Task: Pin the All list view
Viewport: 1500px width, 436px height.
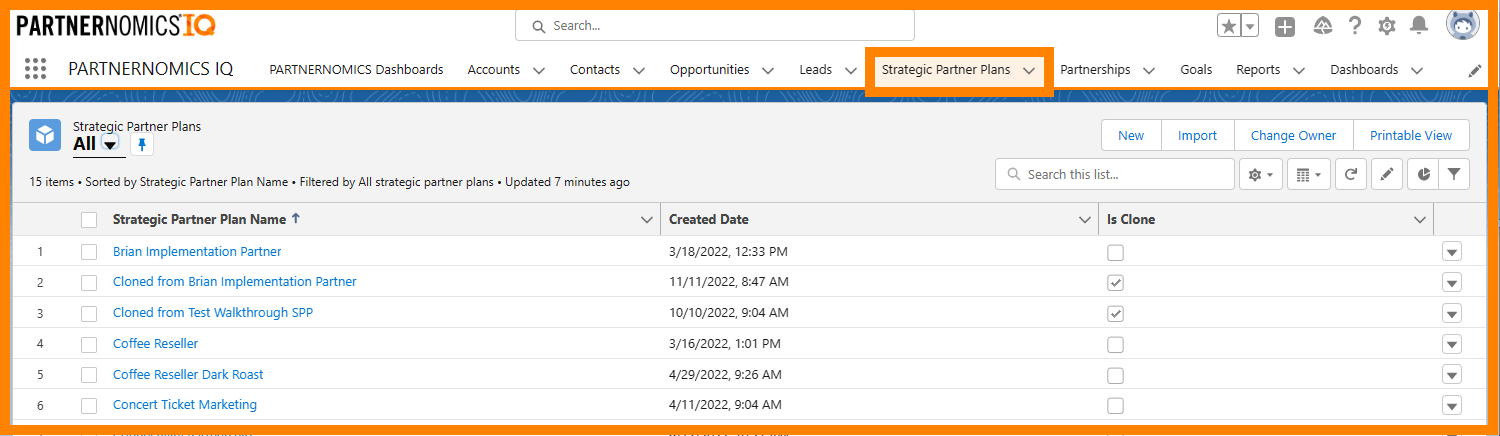Action: (142, 145)
